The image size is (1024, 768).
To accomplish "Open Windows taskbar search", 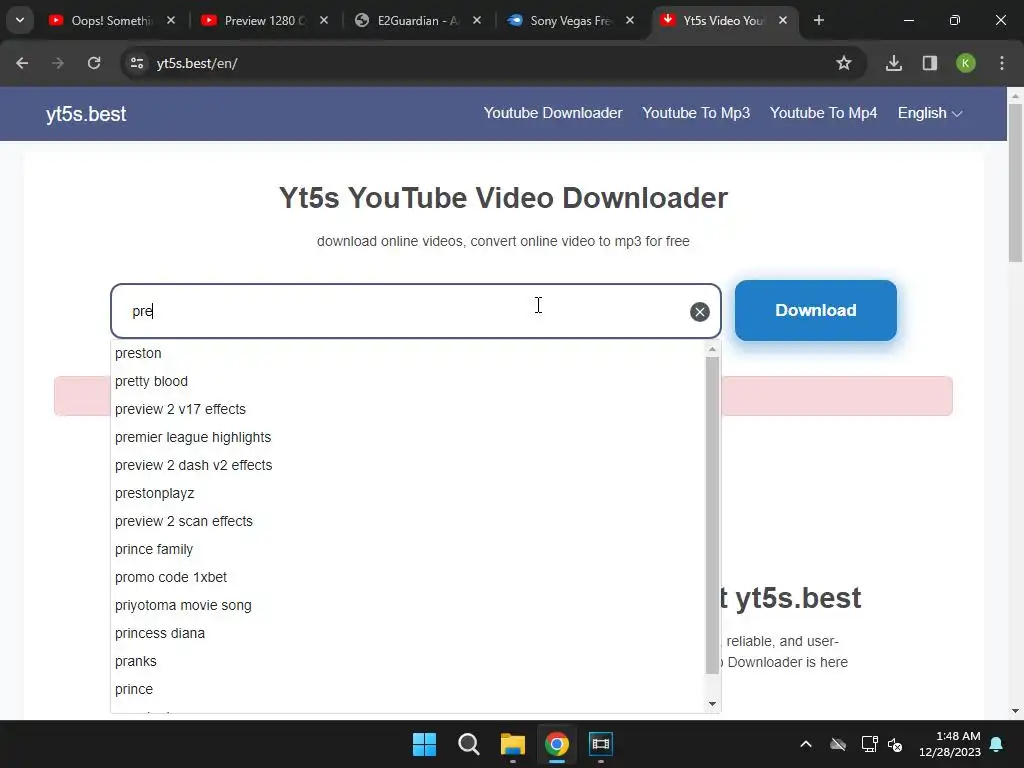I will (x=469, y=744).
